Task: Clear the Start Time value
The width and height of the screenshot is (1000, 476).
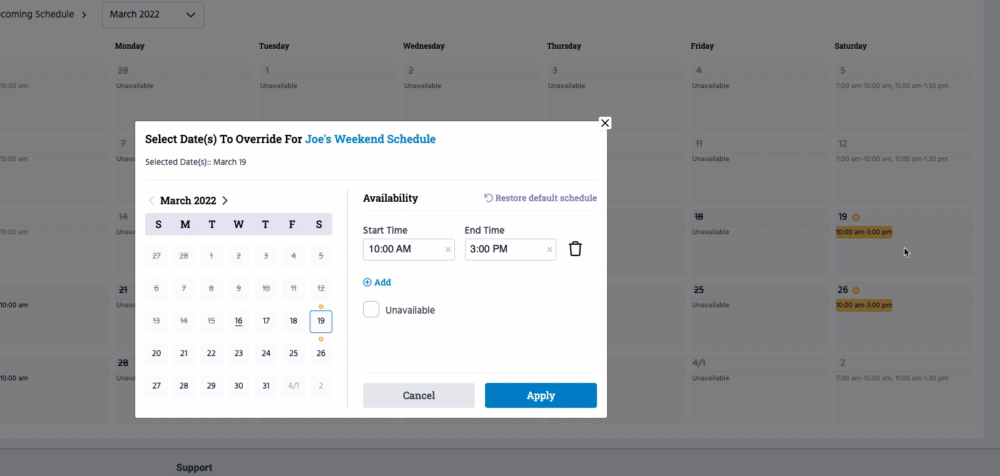Action: click(x=447, y=249)
